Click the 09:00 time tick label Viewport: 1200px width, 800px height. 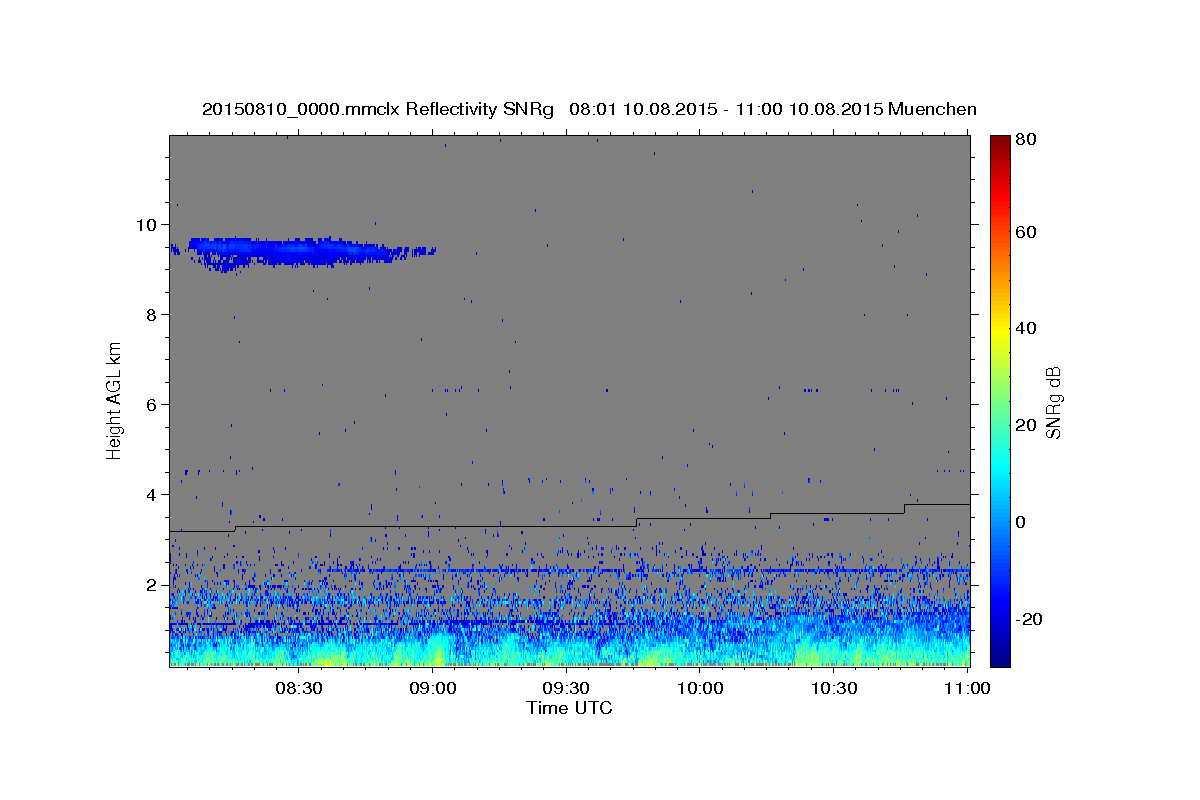pyautogui.click(x=433, y=688)
